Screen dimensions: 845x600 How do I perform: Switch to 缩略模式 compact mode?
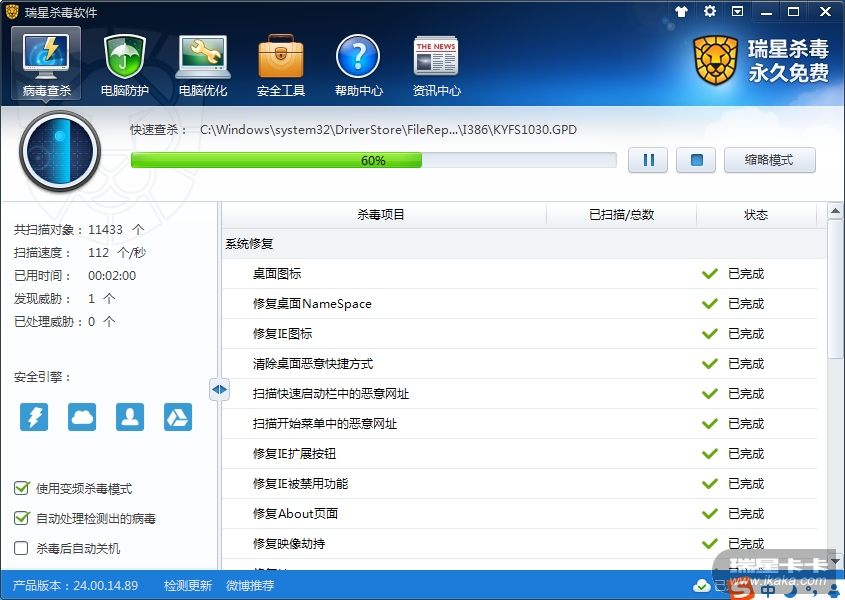click(770, 160)
